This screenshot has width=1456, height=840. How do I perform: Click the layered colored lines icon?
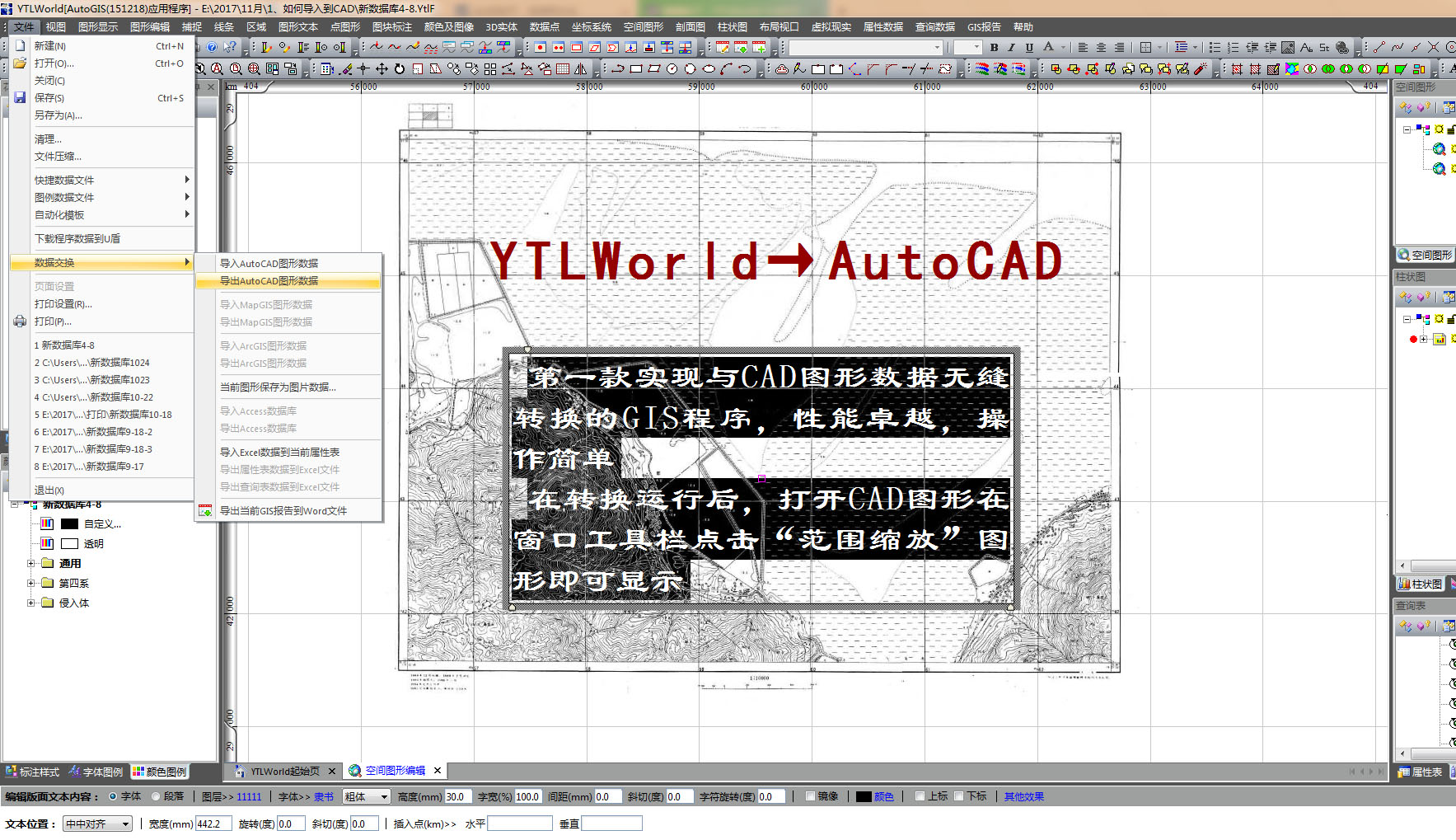click(x=982, y=69)
